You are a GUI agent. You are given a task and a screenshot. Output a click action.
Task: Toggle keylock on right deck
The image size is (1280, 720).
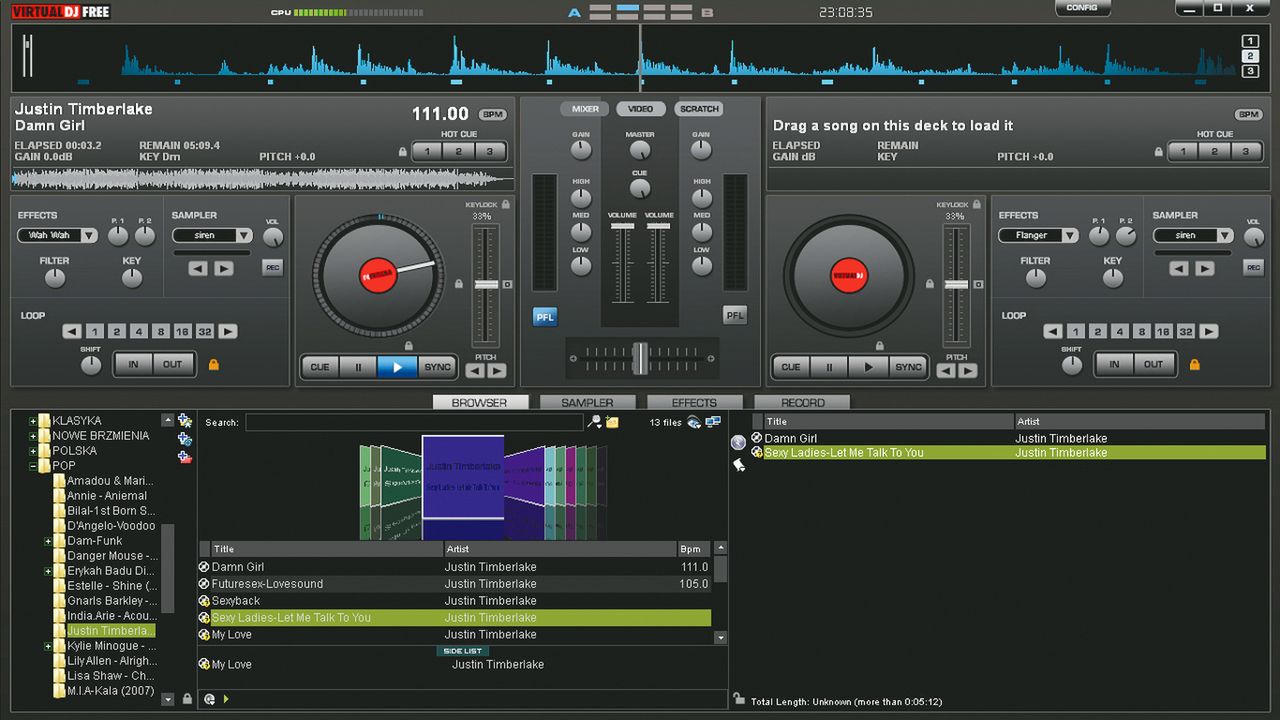[977, 204]
